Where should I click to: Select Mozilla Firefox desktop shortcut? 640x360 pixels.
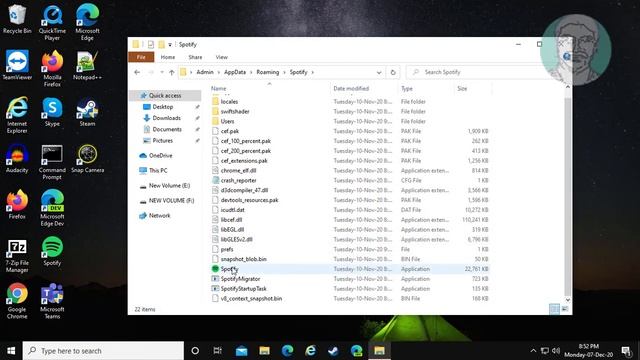pos(52,69)
